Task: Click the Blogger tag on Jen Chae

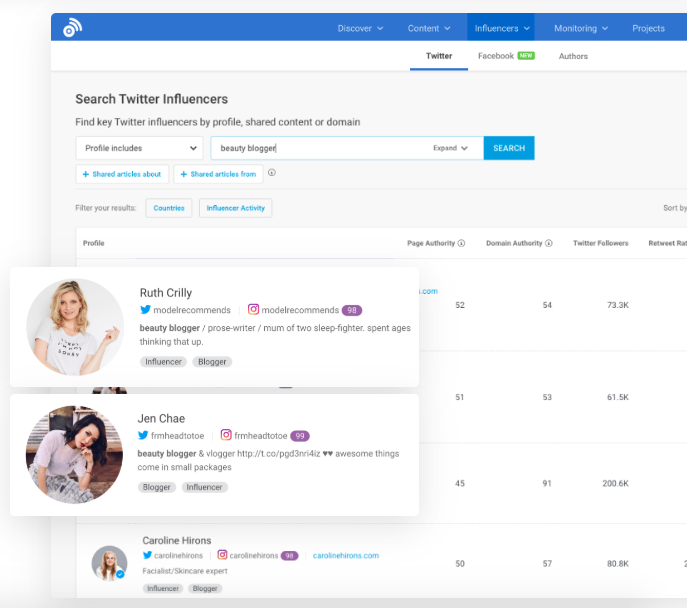Action: click(156, 487)
